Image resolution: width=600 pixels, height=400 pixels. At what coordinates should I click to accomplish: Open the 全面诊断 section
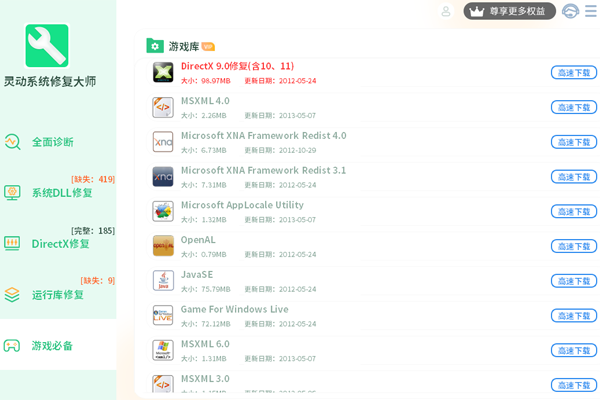[51, 142]
